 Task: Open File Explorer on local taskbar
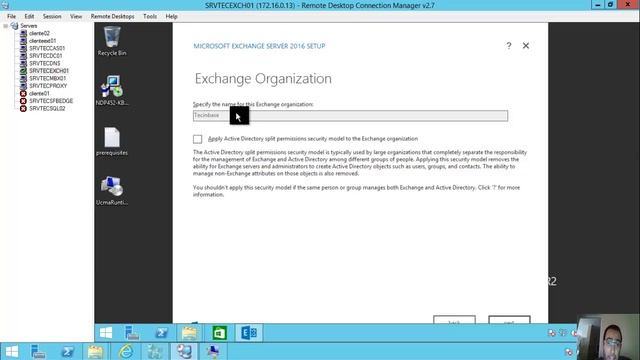coord(96,351)
